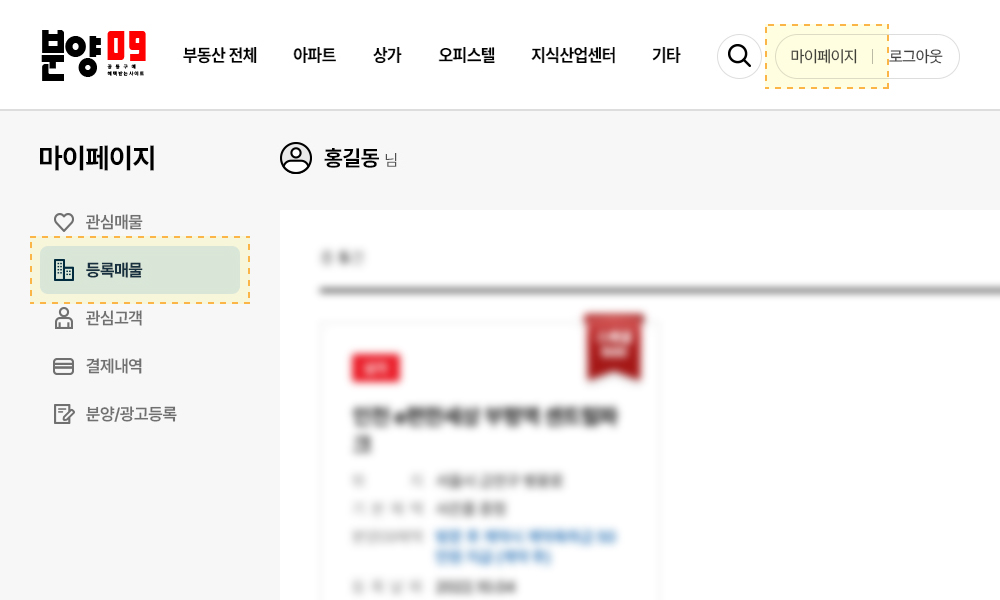Select 지식산업센터 in the navigation bar
The height and width of the screenshot is (600, 1000).
(x=573, y=55)
